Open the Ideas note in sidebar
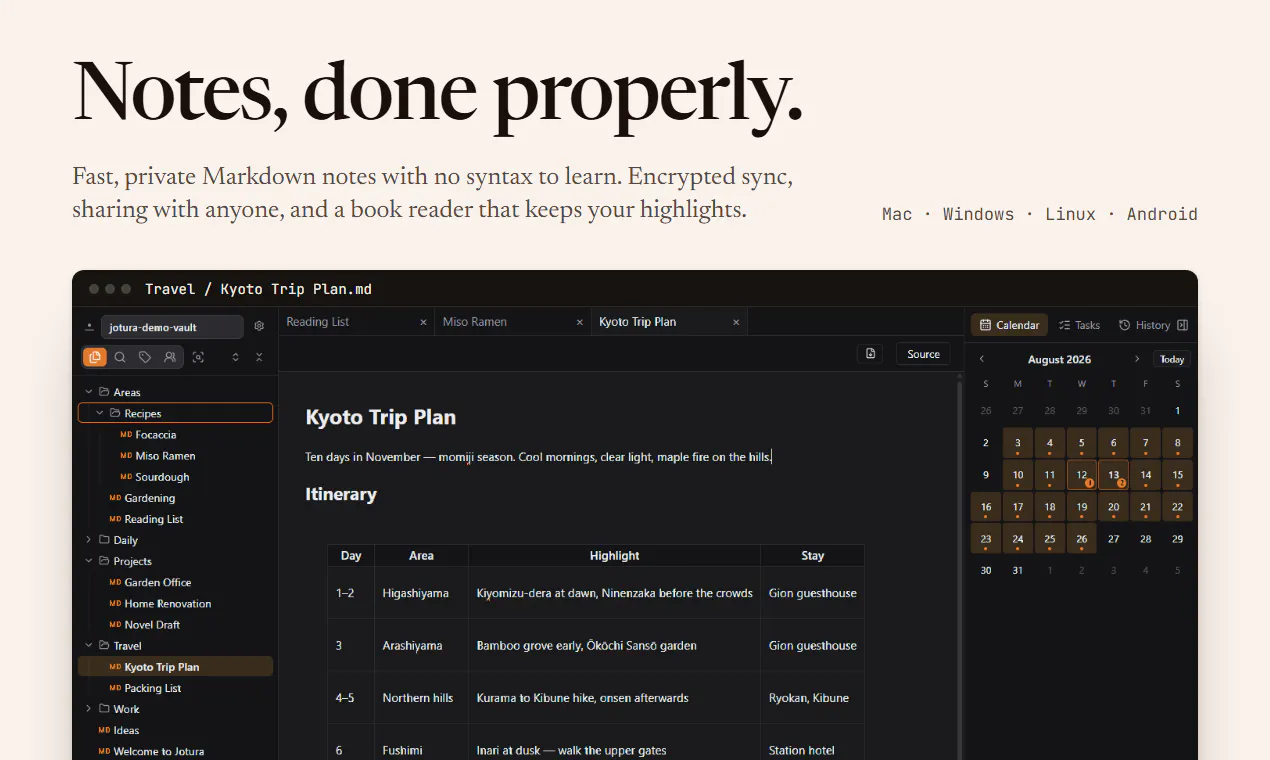The image size is (1270, 760). (126, 730)
